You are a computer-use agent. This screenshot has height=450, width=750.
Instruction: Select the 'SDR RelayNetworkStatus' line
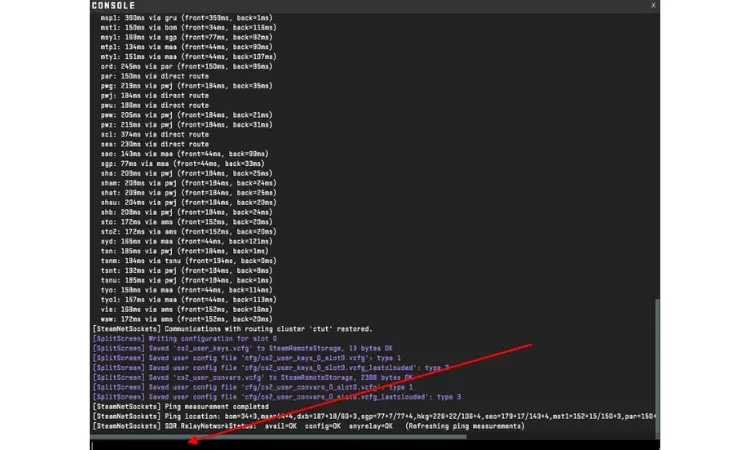(309, 426)
